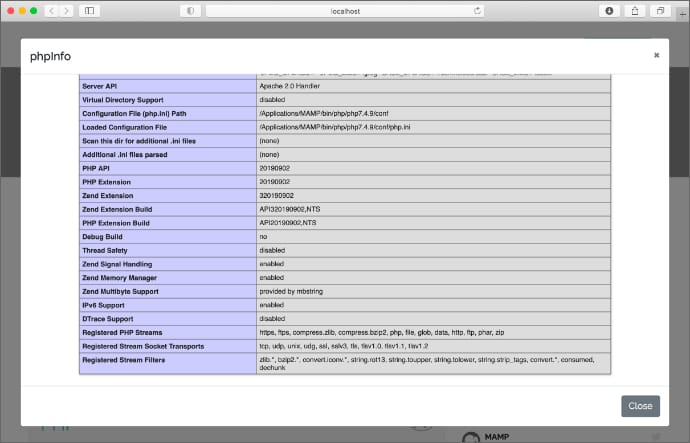Viewport: 690px width, 443px height.
Task: Open the Share menu in the toolbar
Action: point(635,10)
